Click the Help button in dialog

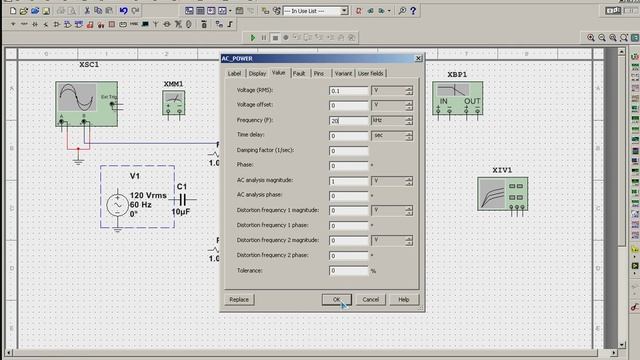(x=404, y=299)
